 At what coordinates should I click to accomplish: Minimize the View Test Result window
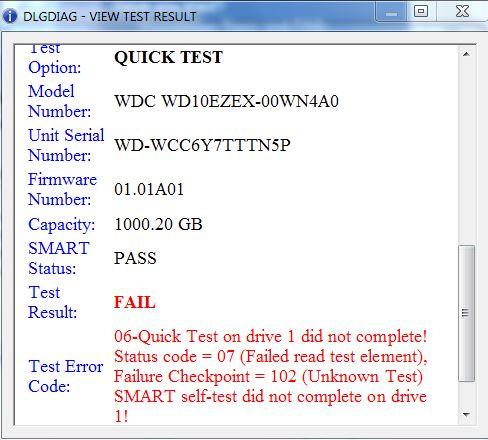(392, 12)
